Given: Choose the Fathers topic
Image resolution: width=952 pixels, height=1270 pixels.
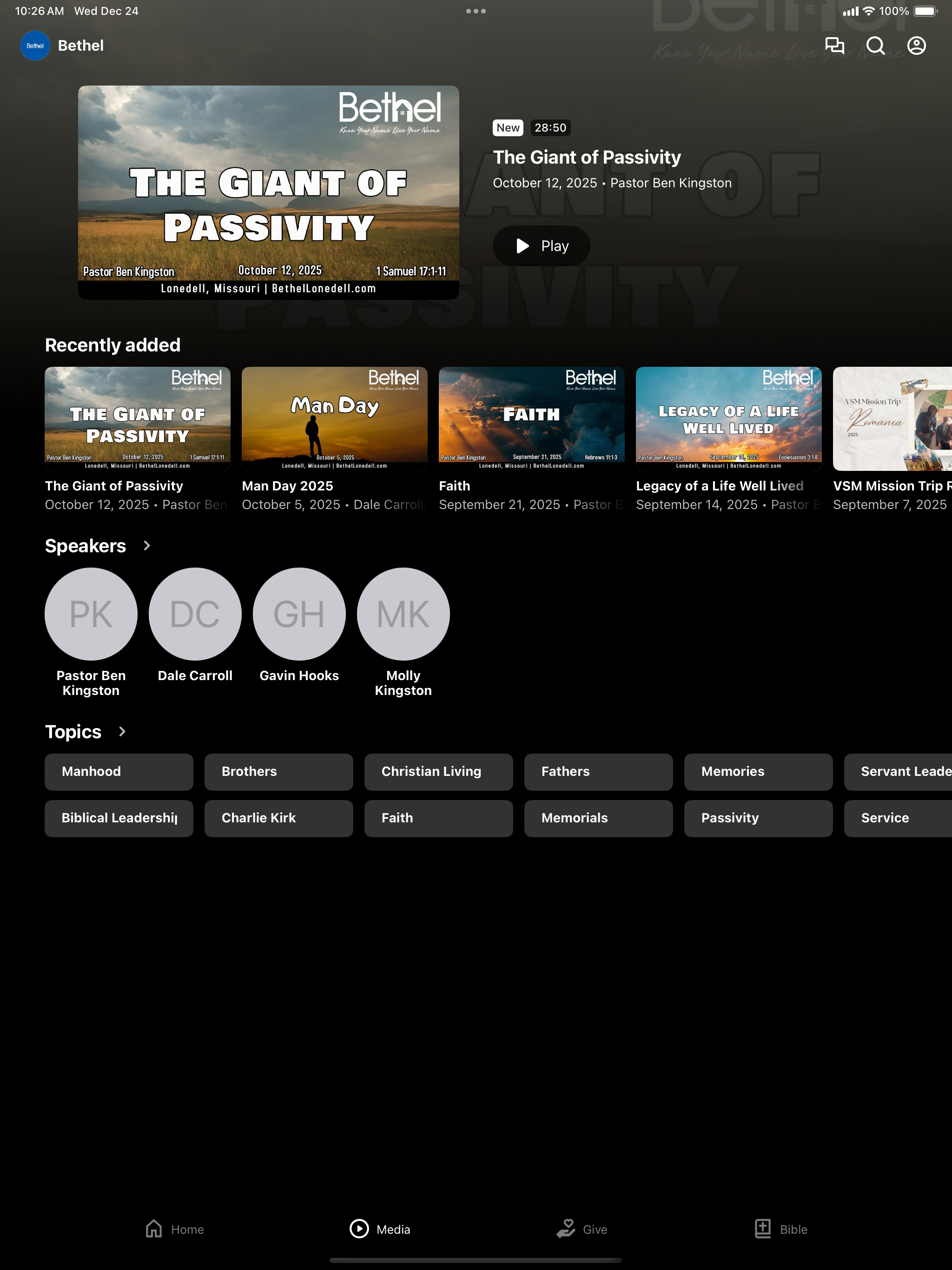Looking at the screenshot, I should (x=598, y=772).
